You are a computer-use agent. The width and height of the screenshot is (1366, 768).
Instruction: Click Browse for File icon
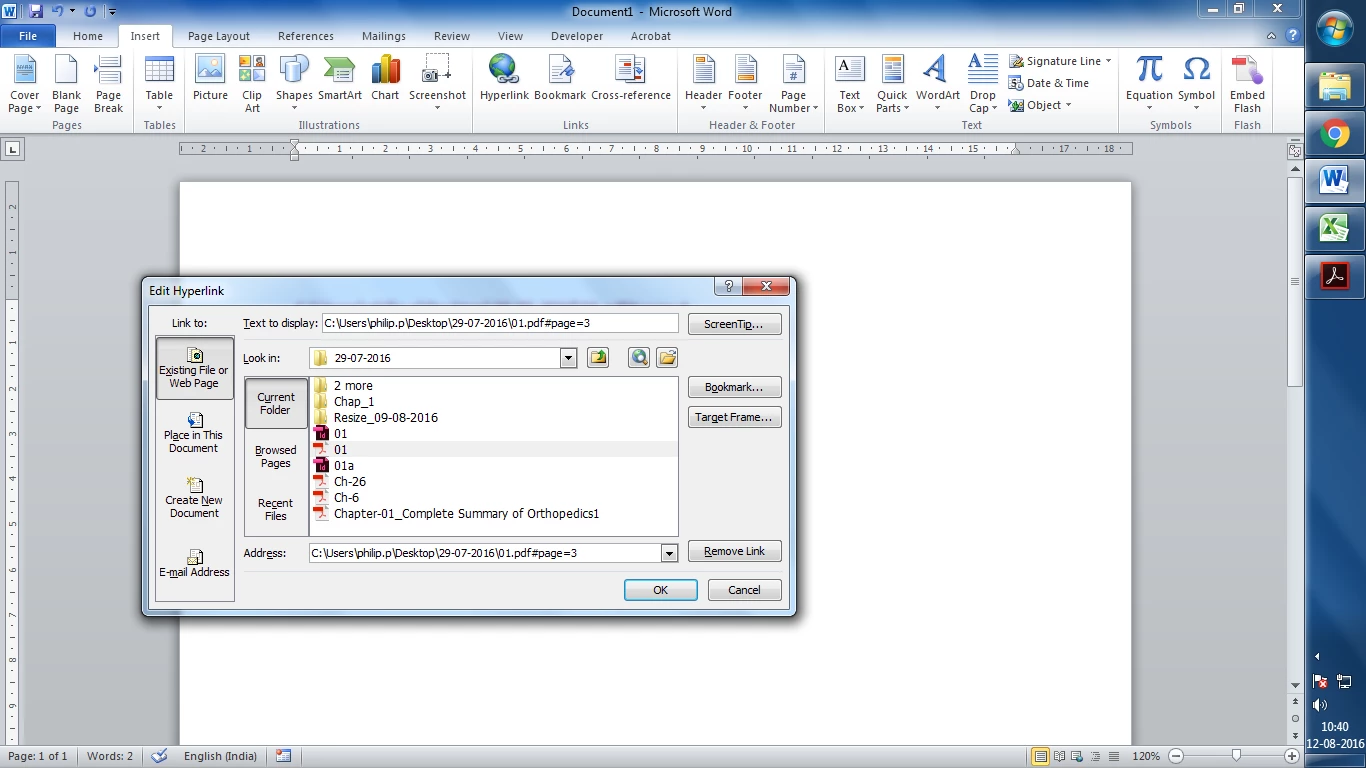[667, 358]
